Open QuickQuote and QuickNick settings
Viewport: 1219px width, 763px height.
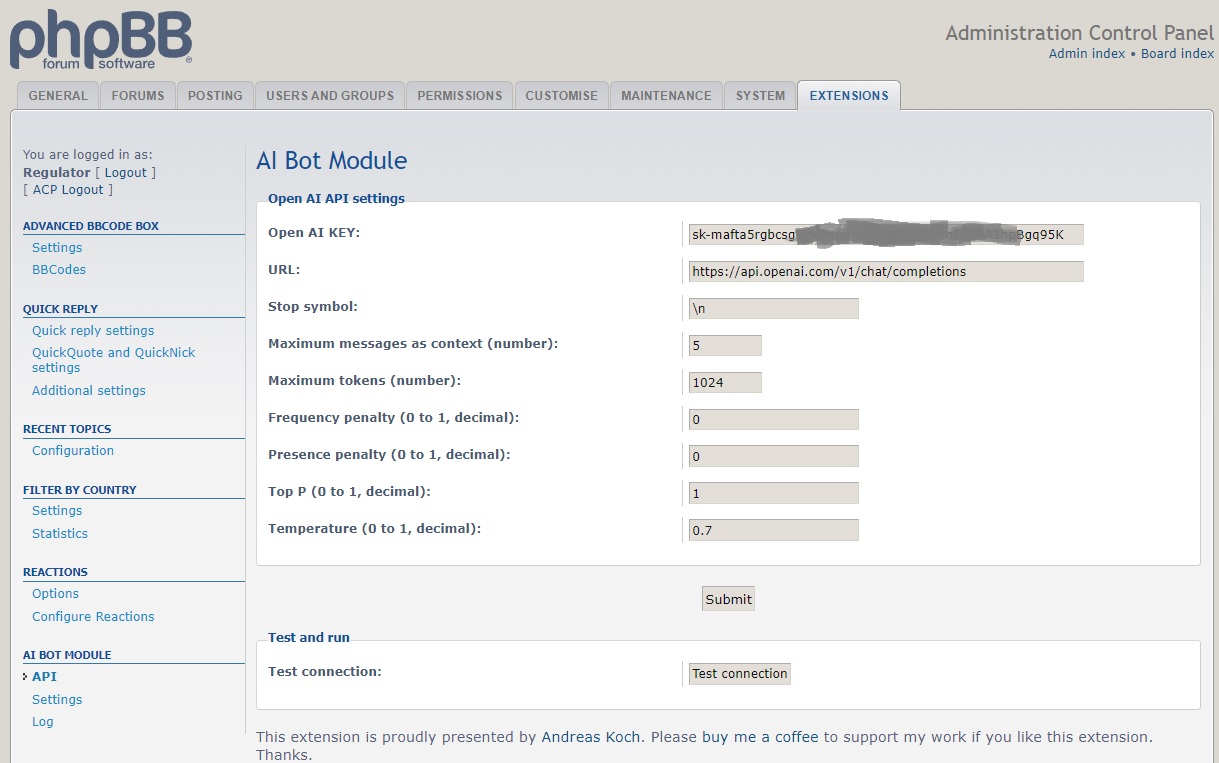pos(113,360)
